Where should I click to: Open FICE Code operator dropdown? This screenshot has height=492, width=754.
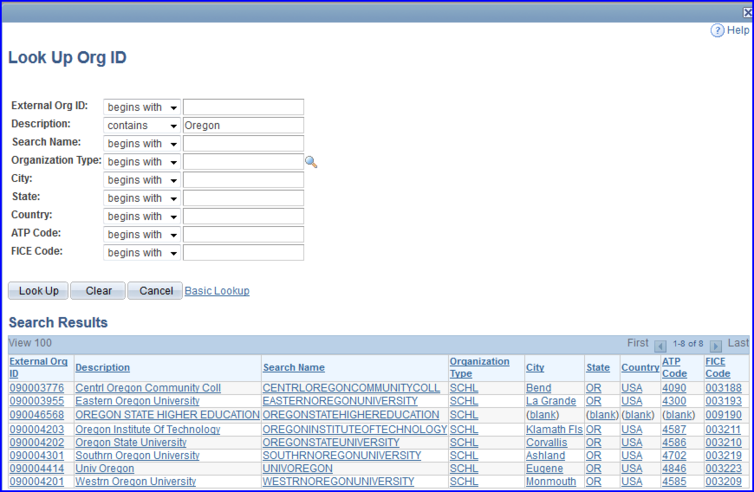pos(142,253)
